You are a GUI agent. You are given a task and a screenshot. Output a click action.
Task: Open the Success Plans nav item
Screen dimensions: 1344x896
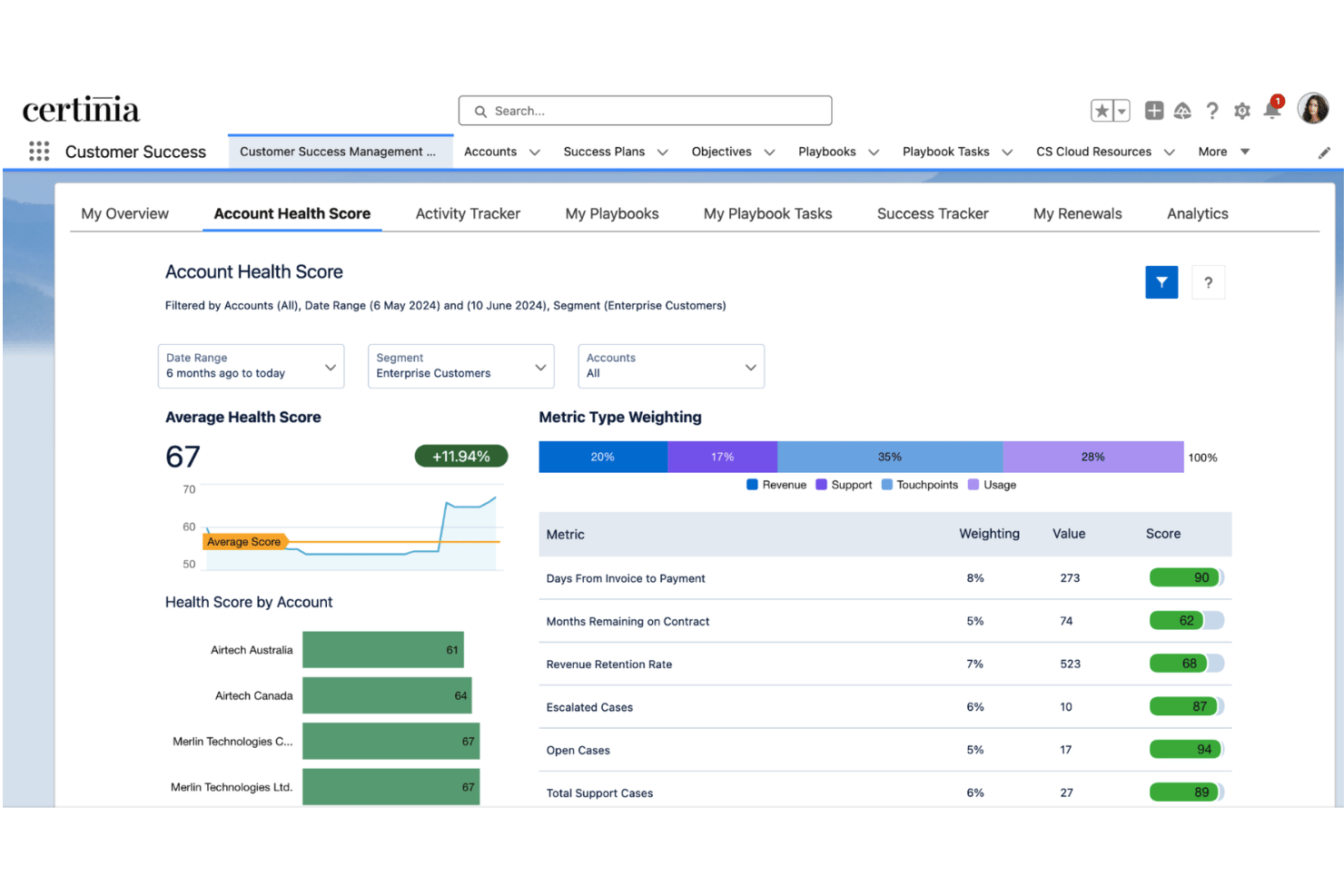coord(604,152)
